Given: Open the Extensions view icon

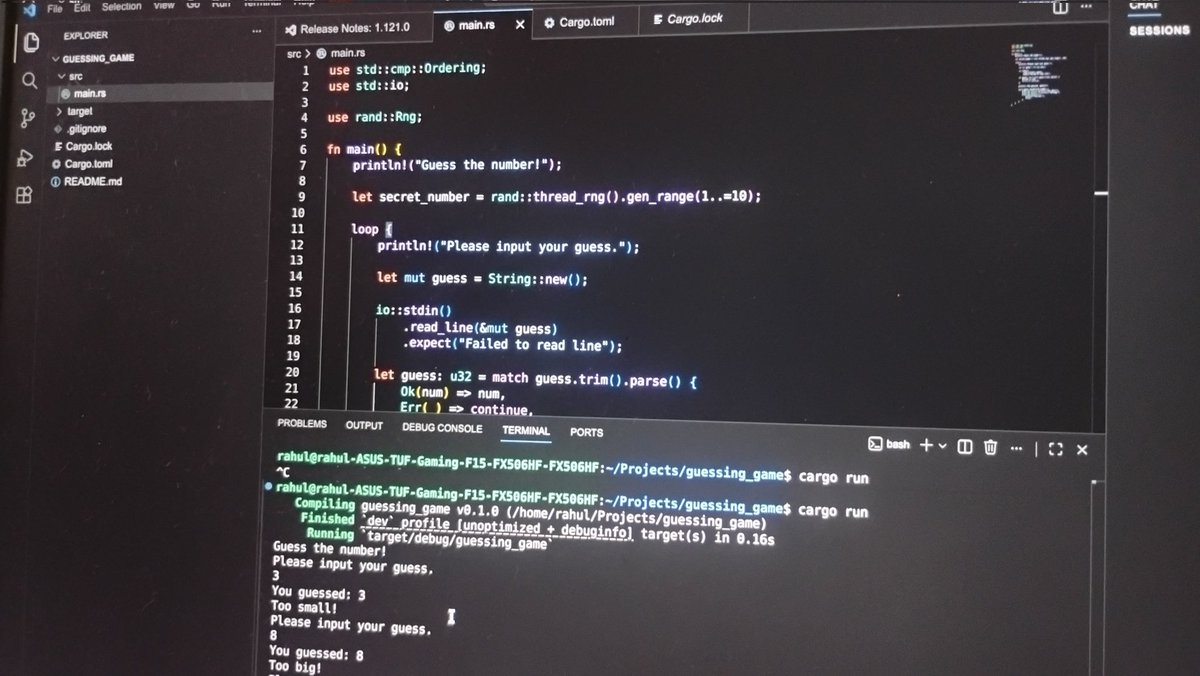Looking at the screenshot, I should tap(24, 196).
